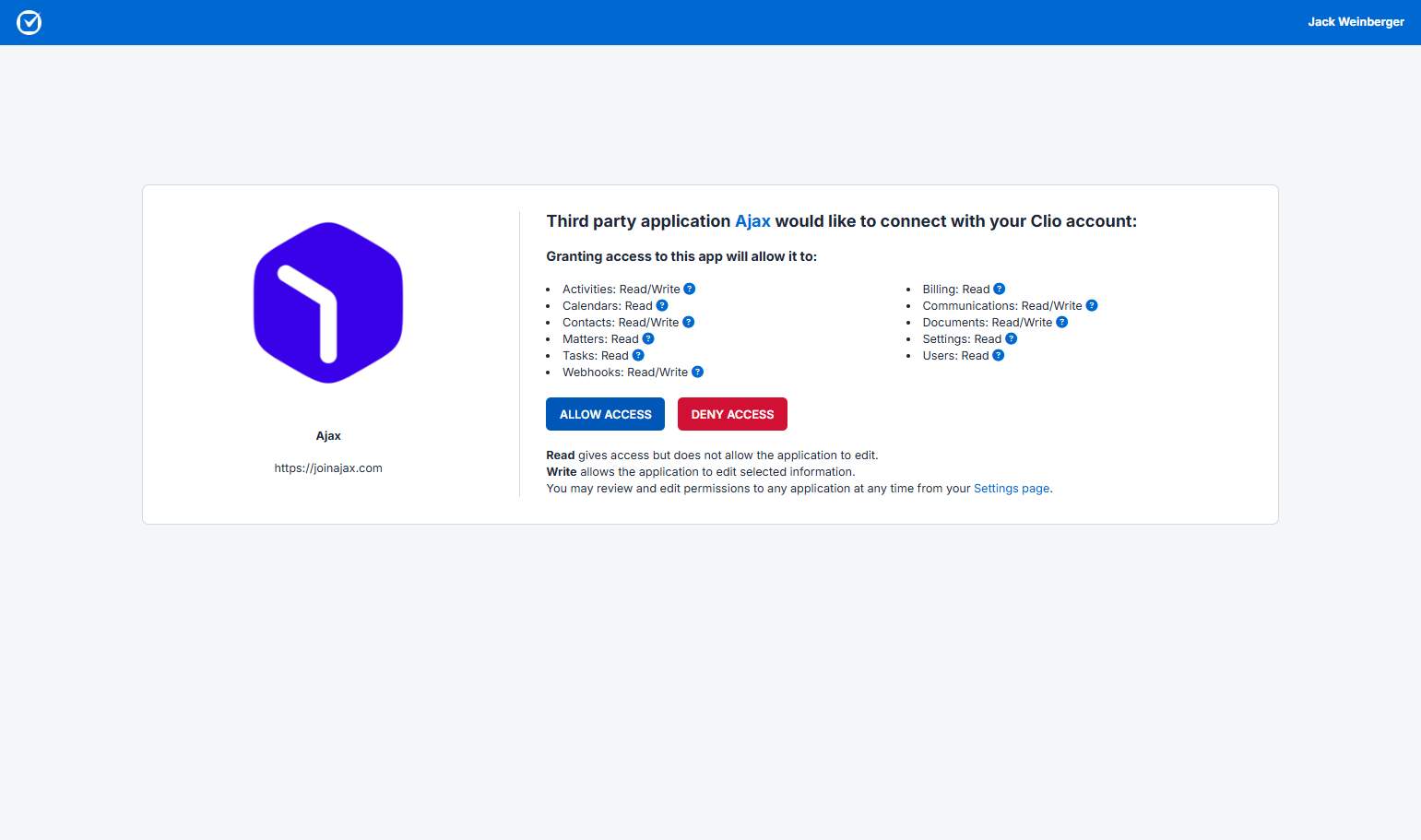The image size is (1421, 840).
Task: Click the Clio checkmark logo
Action: click(30, 22)
